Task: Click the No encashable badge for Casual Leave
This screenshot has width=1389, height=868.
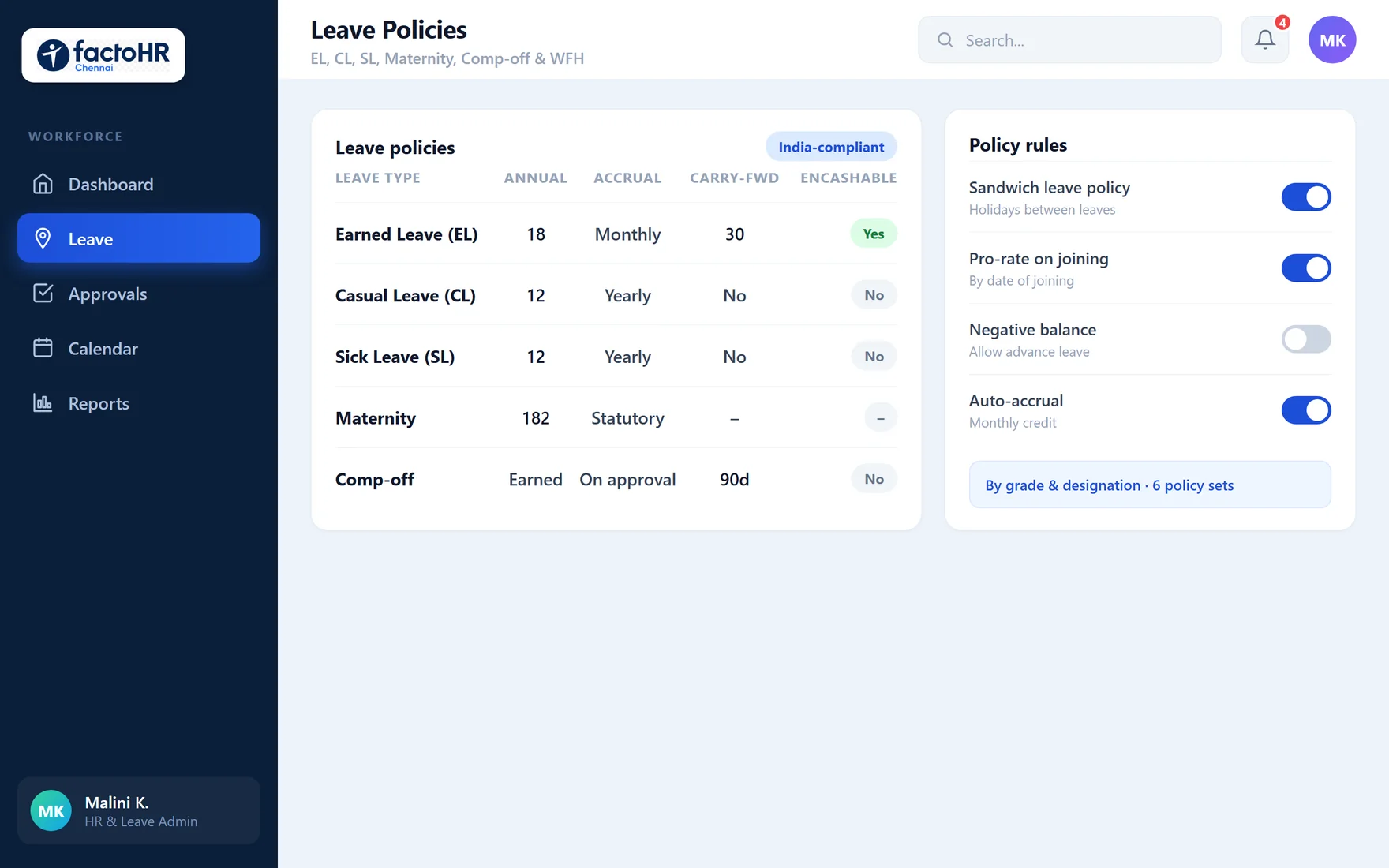Action: [x=874, y=295]
